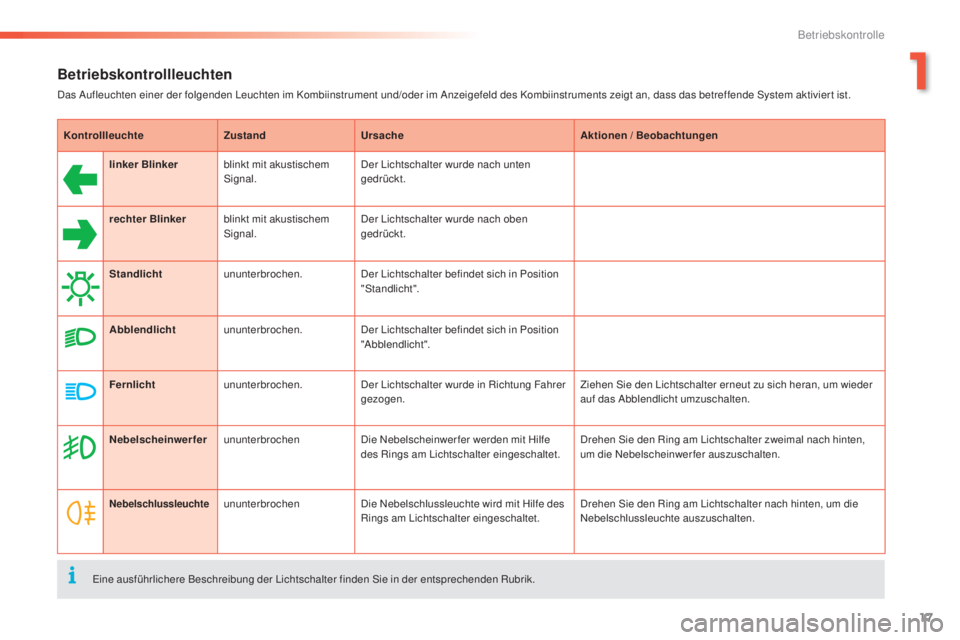Click 'blinkt mit akustischem Signal' in rechter Blinker row

[x=276, y=226]
